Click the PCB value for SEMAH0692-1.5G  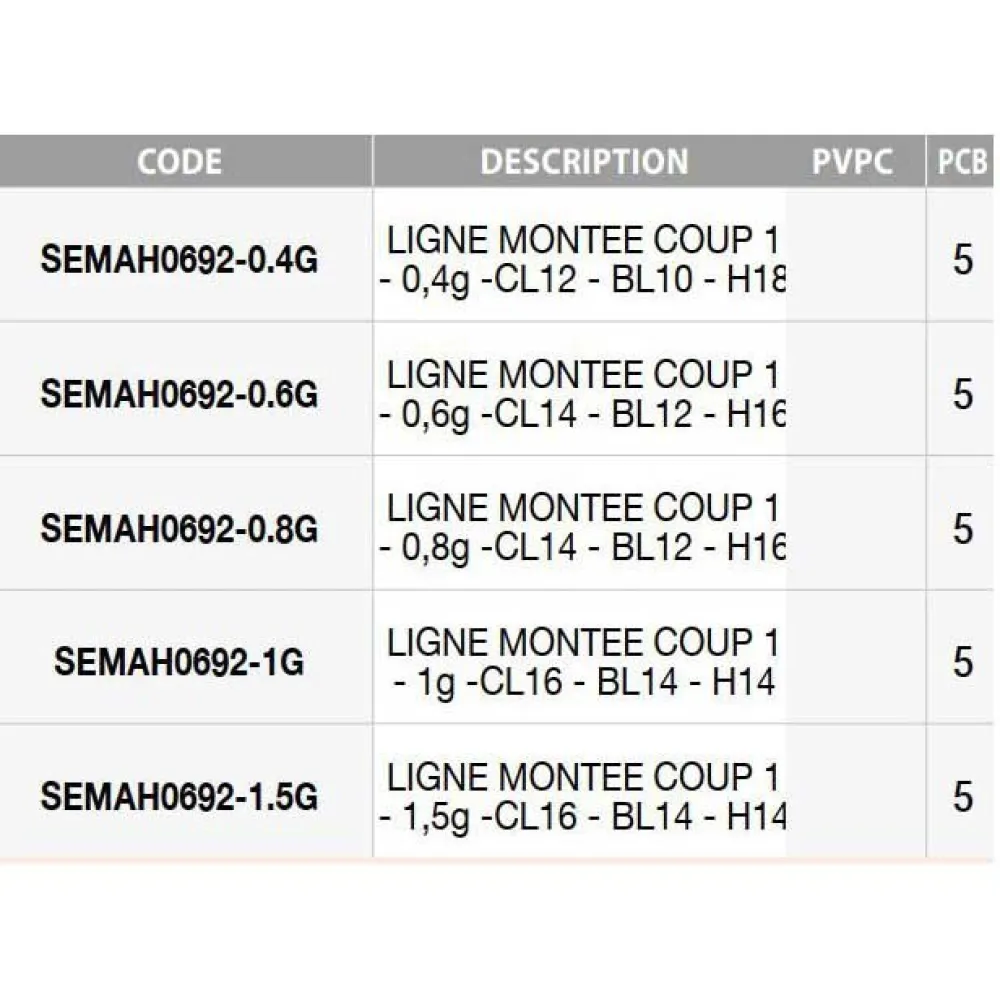tap(962, 796)
